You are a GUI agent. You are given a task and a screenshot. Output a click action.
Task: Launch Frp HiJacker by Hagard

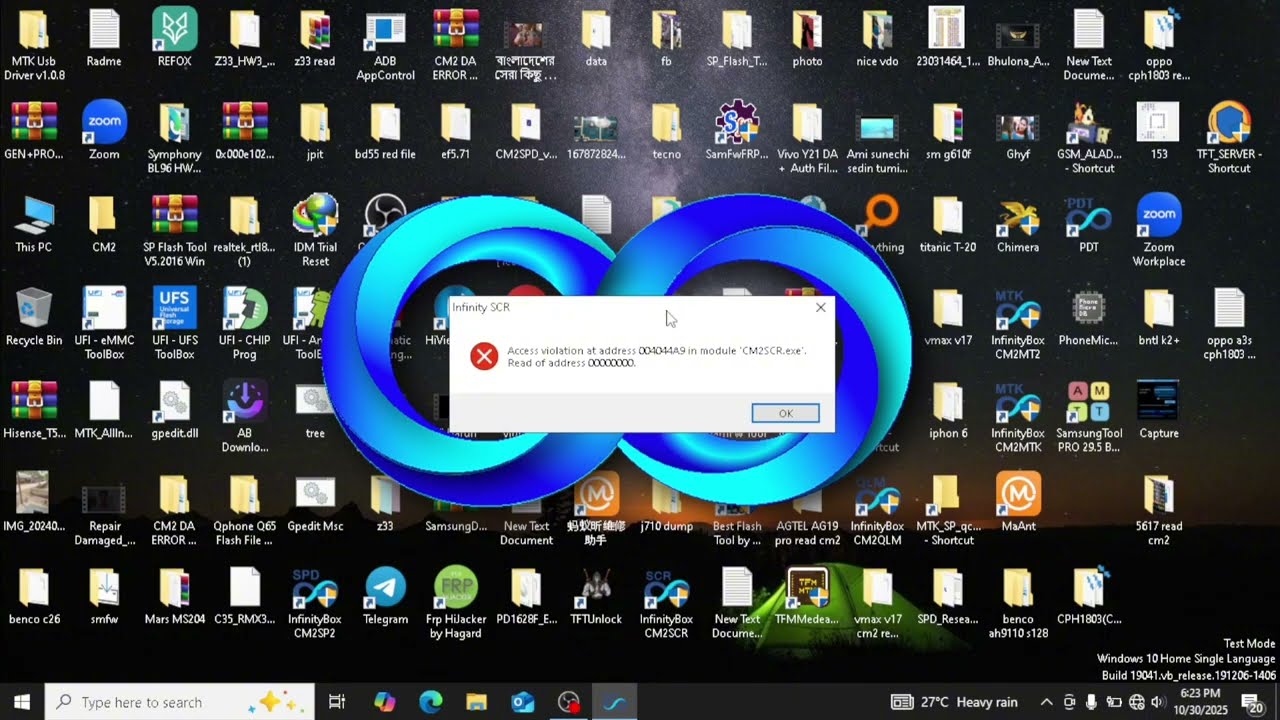click(456, 603)
